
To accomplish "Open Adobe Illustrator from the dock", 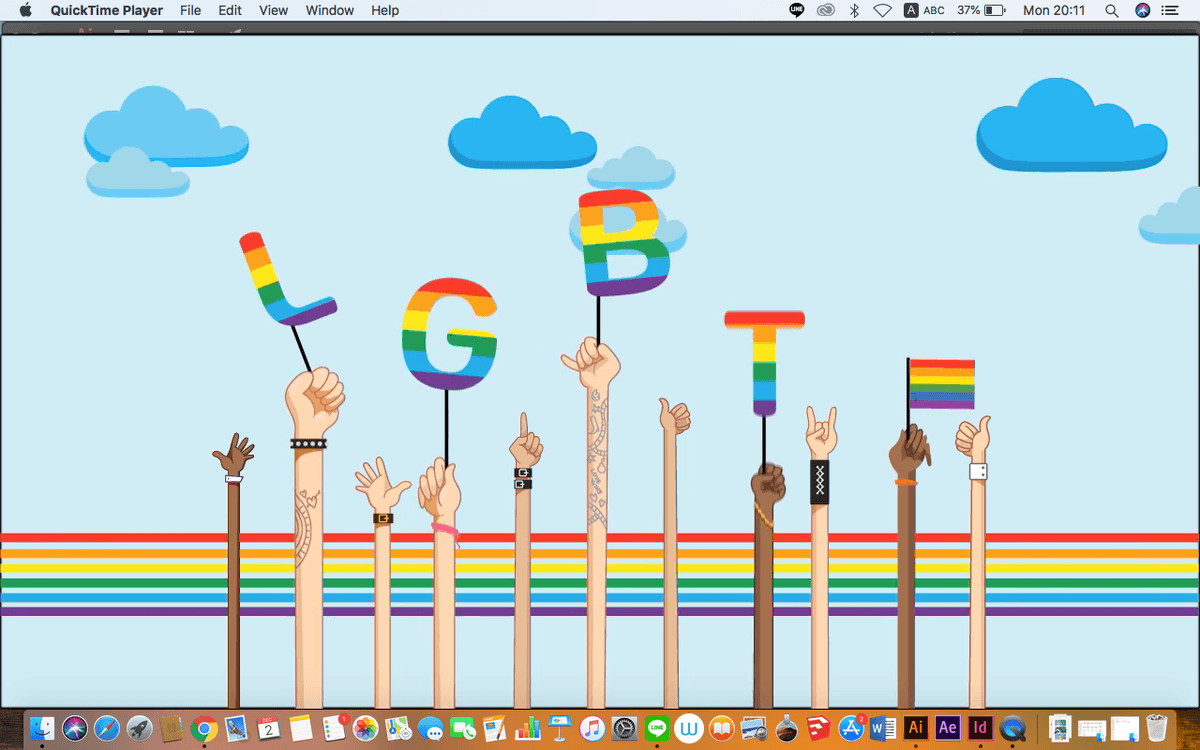I will pos(915,727).
